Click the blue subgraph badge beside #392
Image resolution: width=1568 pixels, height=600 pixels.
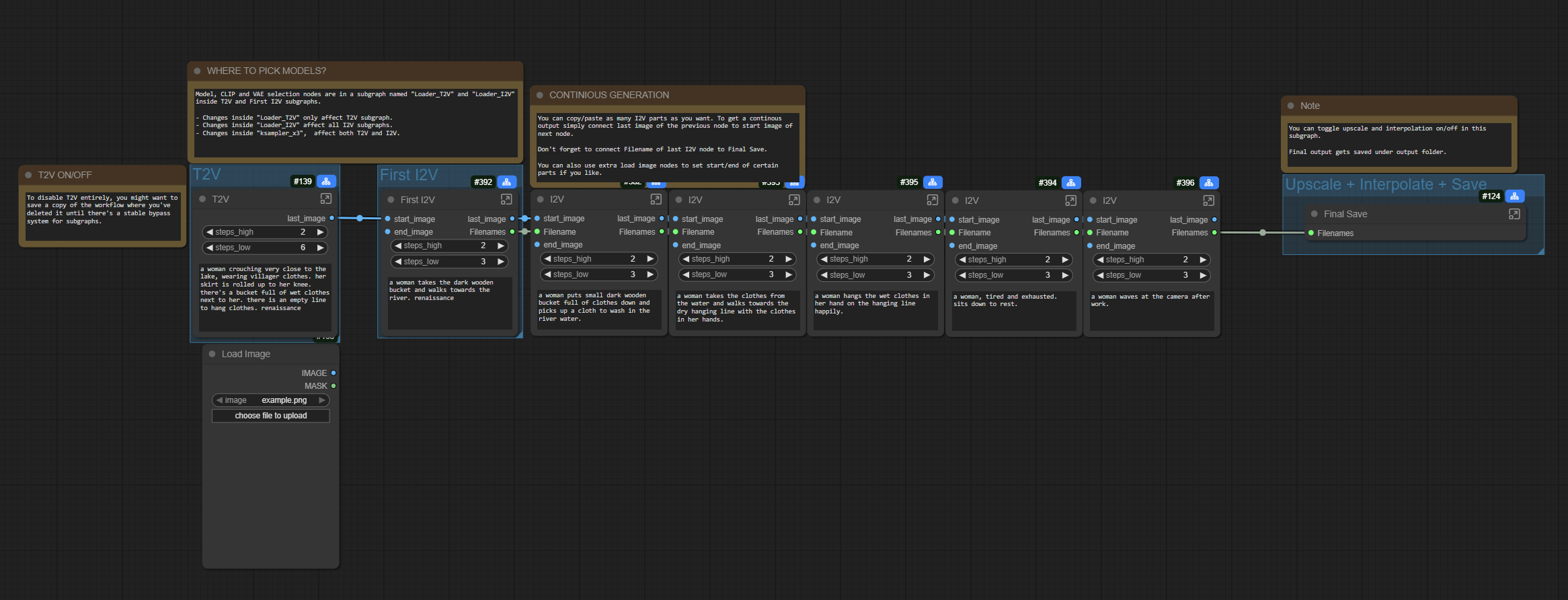[506, 182]
